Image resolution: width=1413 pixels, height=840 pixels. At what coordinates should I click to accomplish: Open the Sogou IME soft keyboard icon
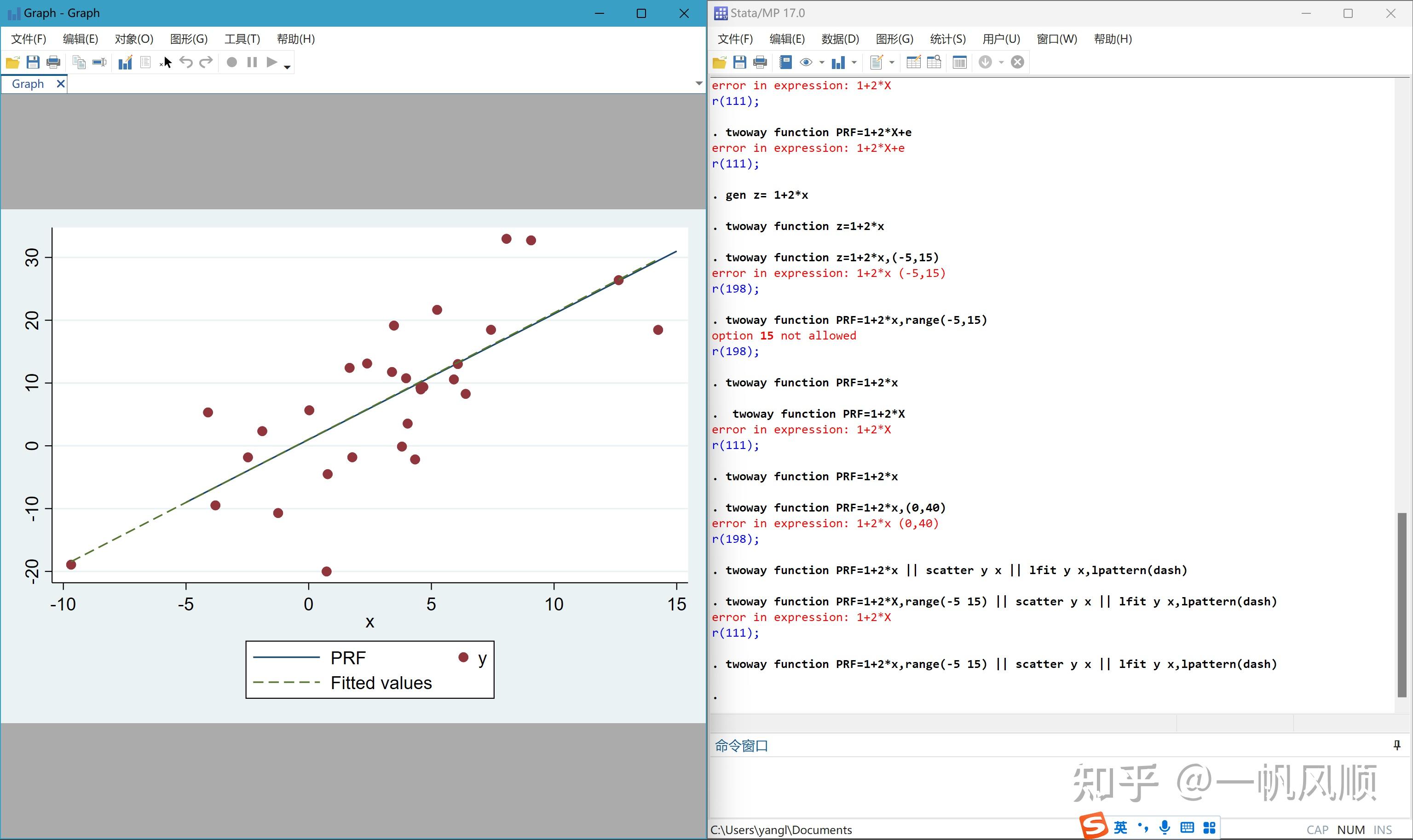click(x=1187, y=828)
